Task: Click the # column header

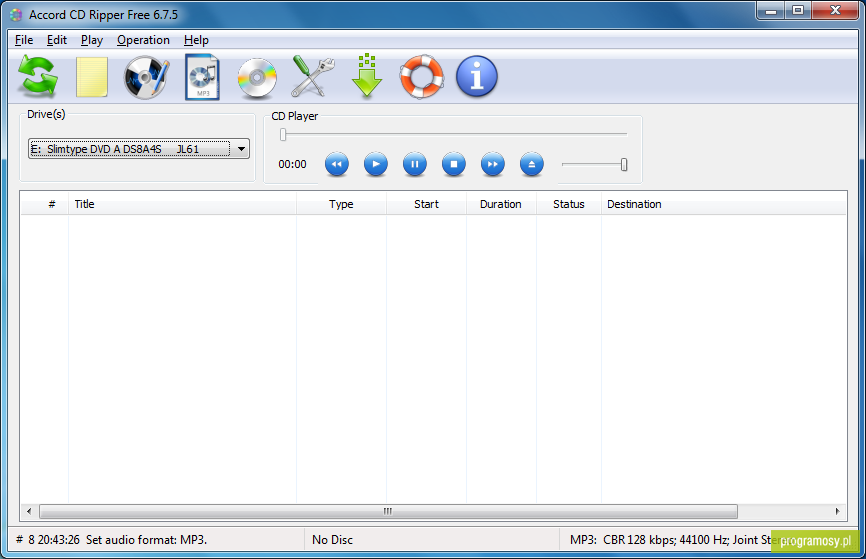Action: 45,204
